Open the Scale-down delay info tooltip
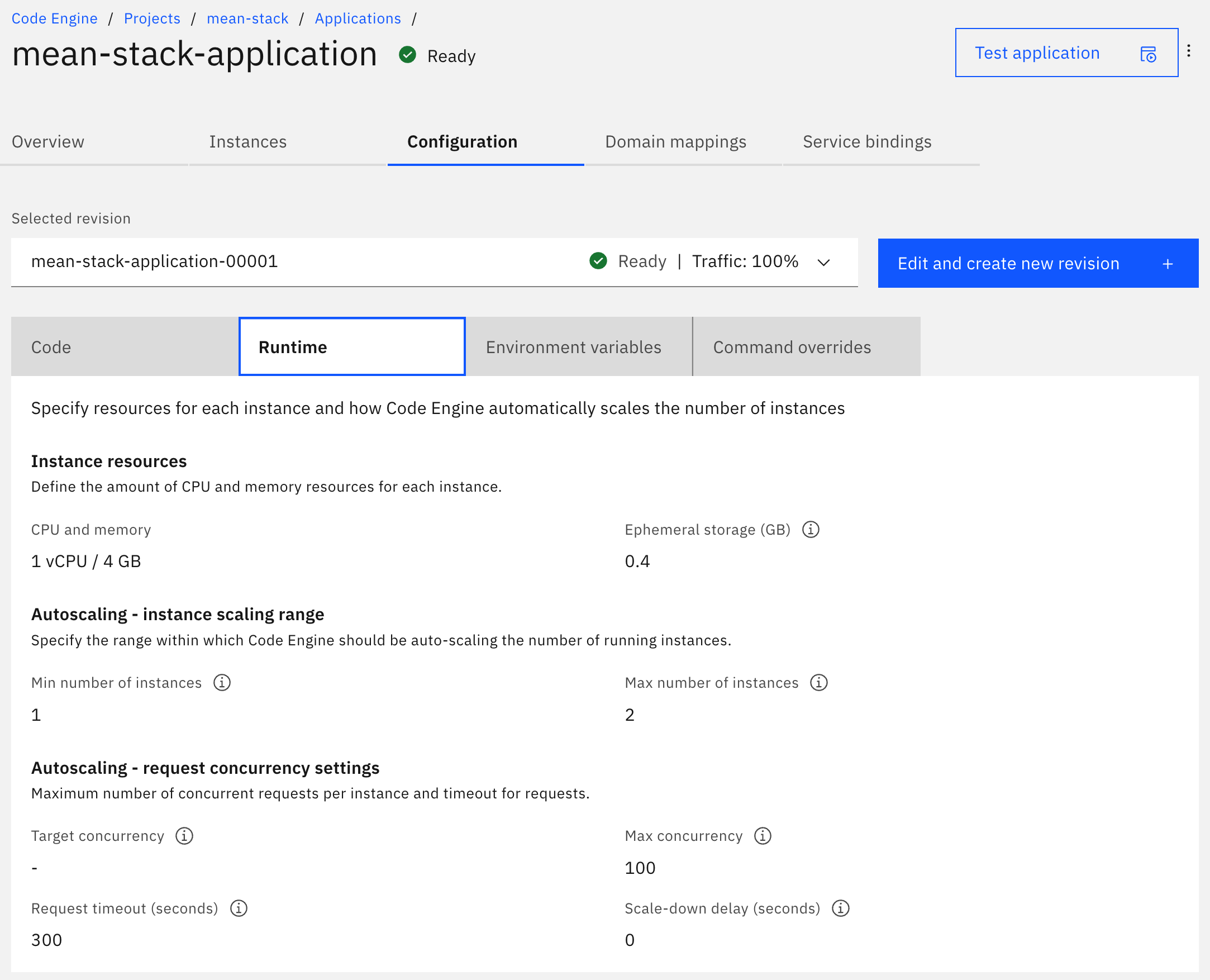This screenshot has width=1210, height=980. [x=841, y=908]
